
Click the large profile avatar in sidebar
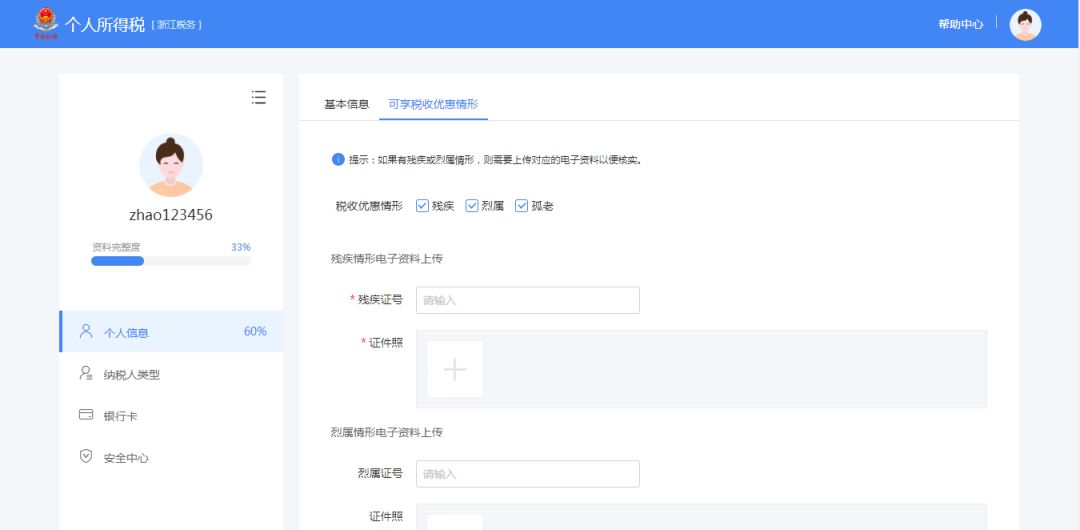click(171, 165)
